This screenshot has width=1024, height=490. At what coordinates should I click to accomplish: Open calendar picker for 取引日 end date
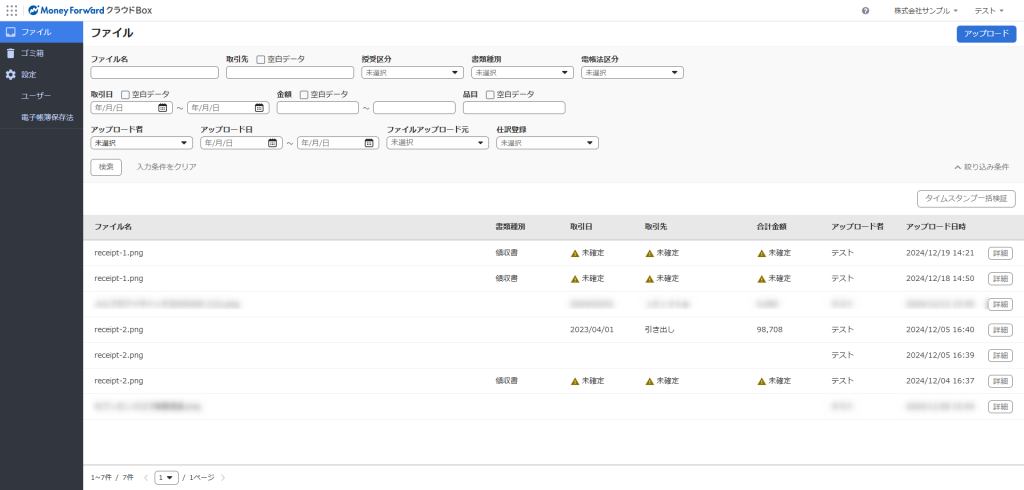259,108
